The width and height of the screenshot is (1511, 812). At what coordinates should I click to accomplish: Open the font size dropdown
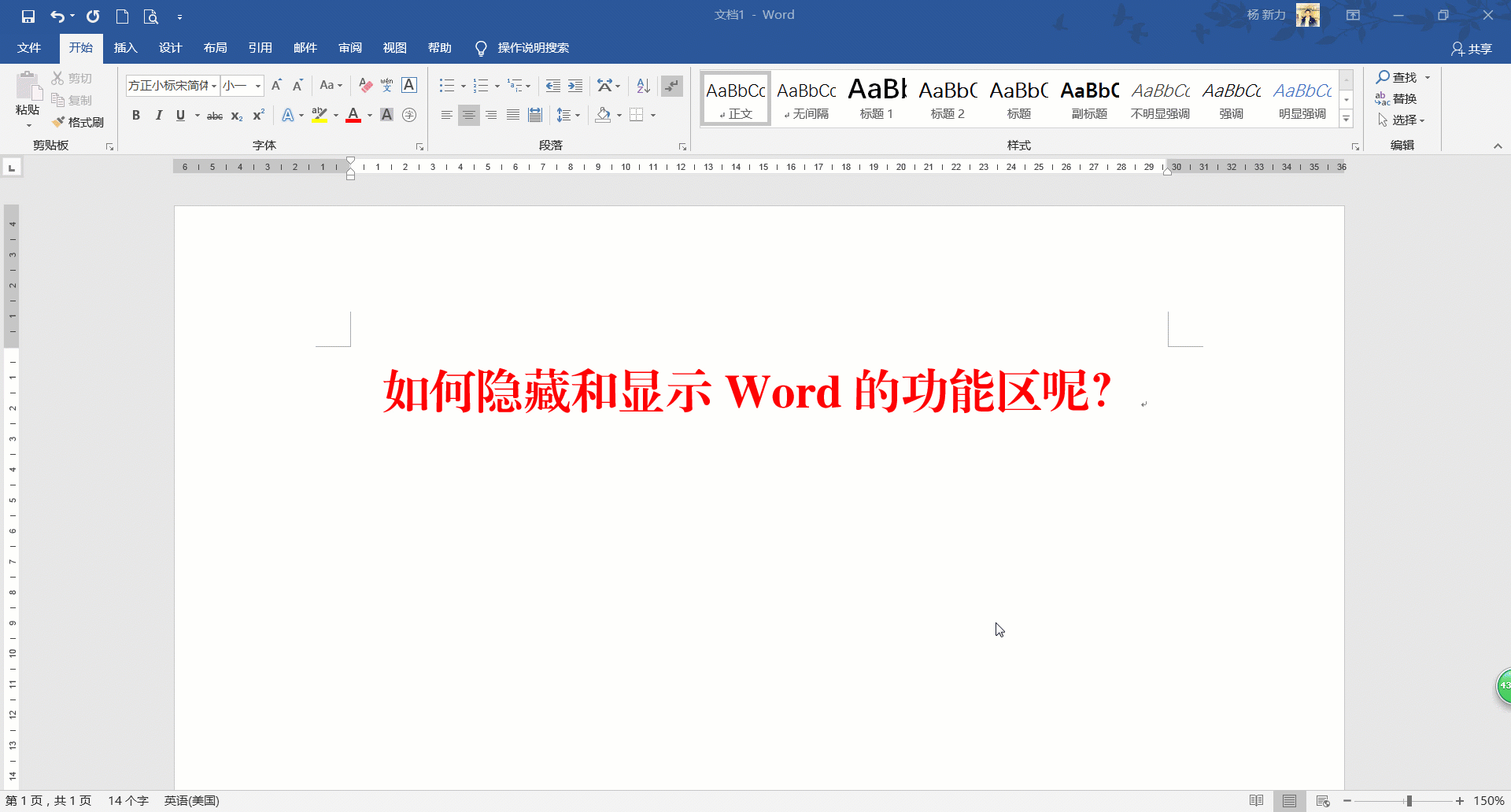(257, 86)
